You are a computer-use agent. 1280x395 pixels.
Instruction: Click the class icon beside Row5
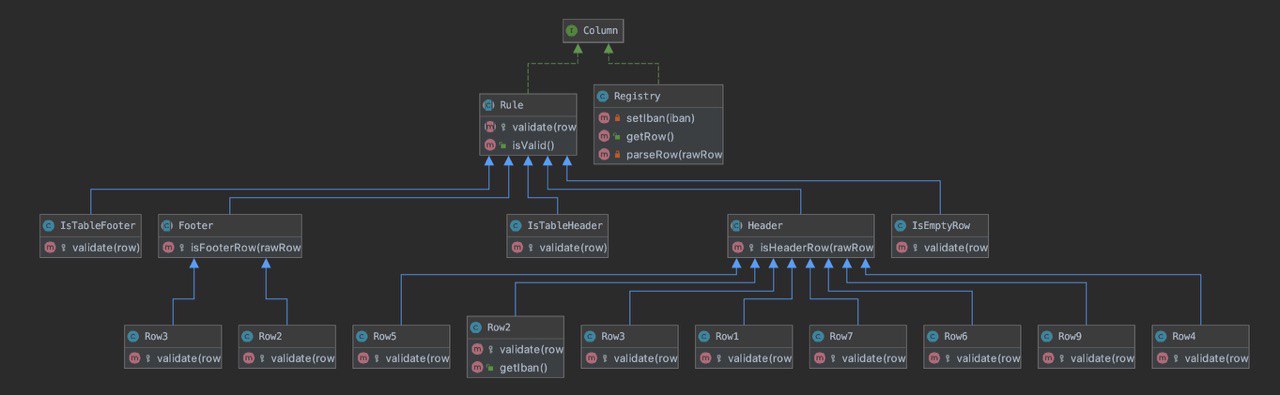pos(362,336)
